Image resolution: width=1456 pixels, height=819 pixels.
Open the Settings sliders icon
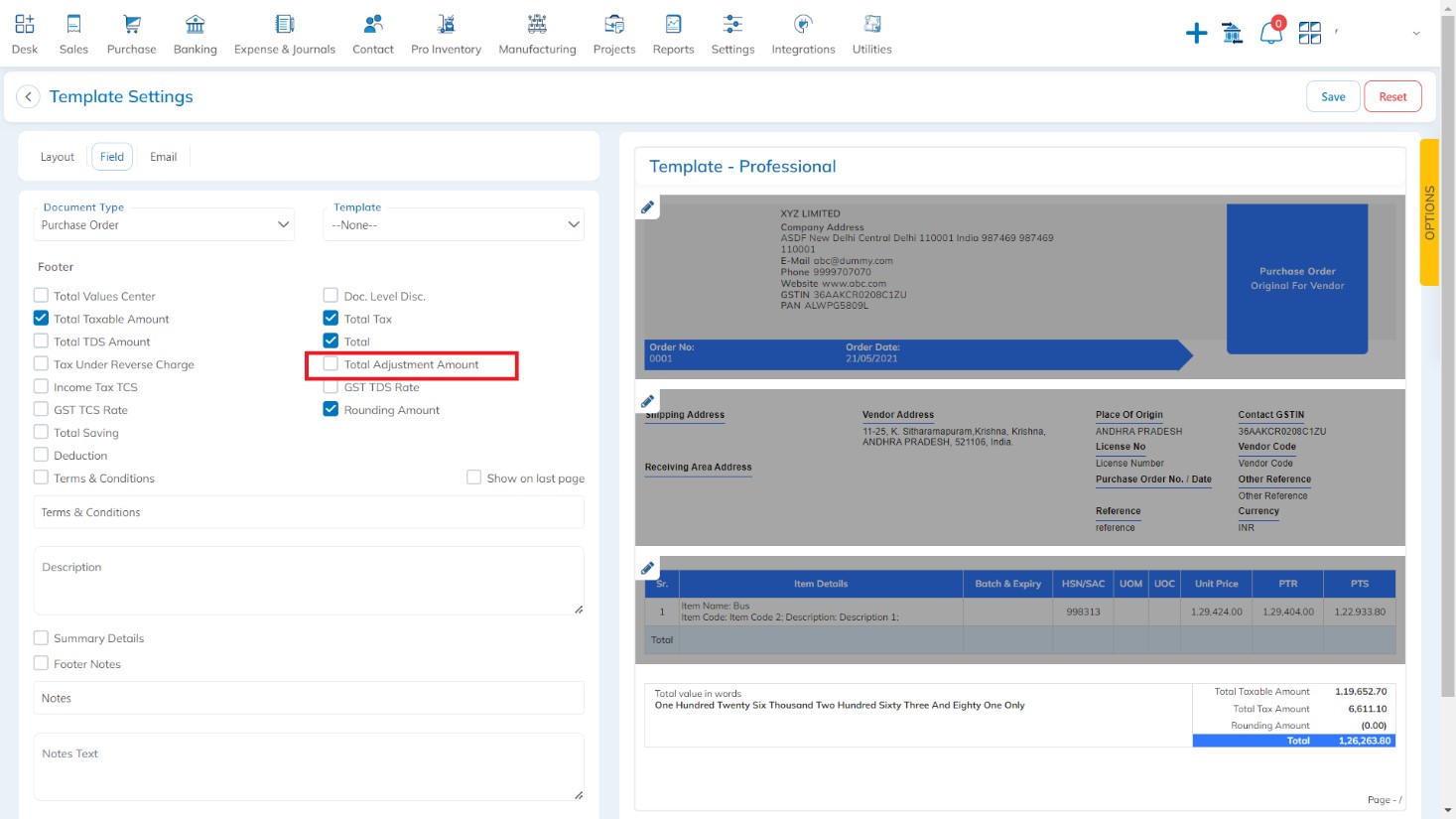[732, 24]
